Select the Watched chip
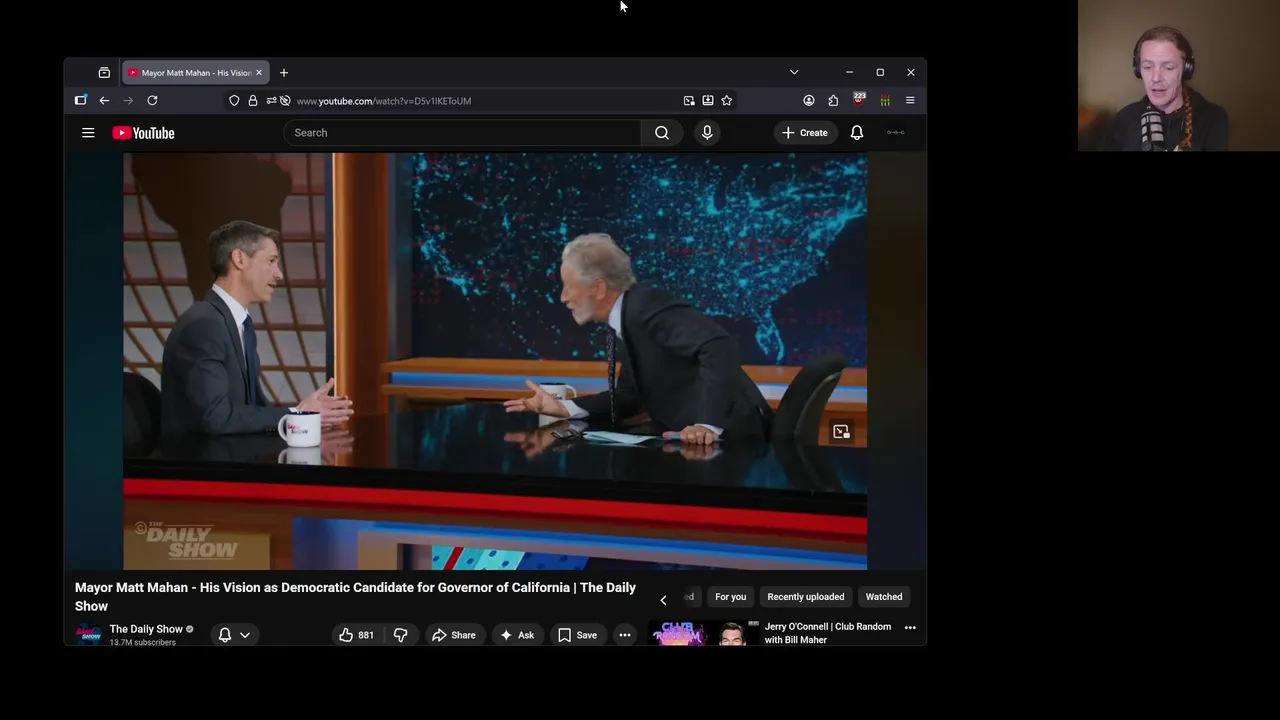1280x720 pixels. coord(884,597)
